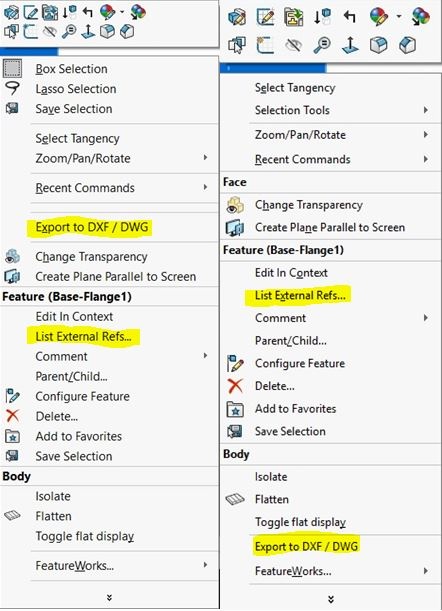Select List External Refs in the left menu
The image size is (442, 611).
(x=83, y=336)
